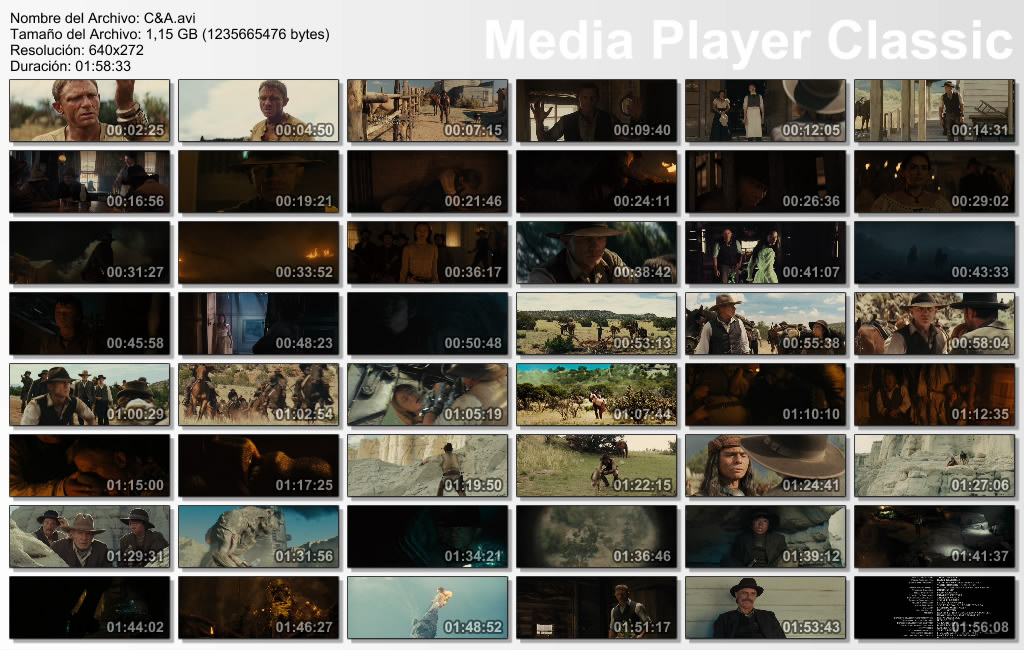Select the thumbnail marked 01:46:27

[x=259, y=608]
